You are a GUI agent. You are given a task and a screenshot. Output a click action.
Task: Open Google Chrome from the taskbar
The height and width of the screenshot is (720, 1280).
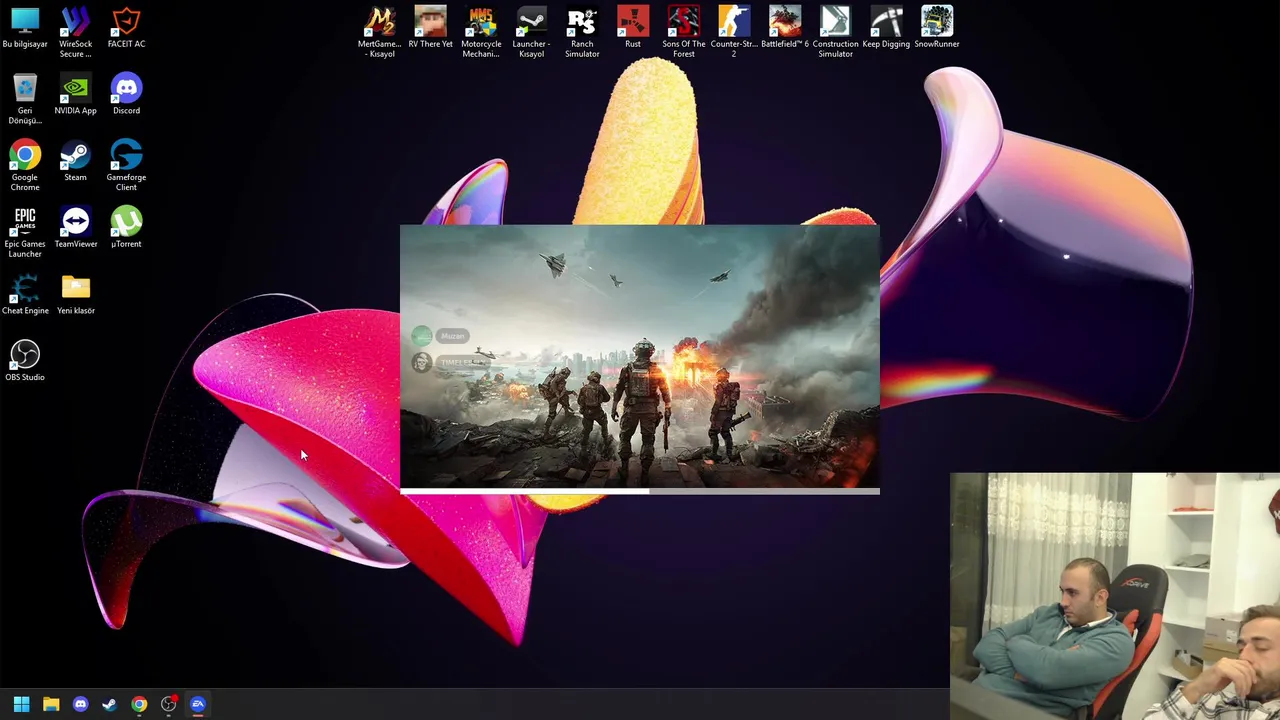tap(139, 704)
